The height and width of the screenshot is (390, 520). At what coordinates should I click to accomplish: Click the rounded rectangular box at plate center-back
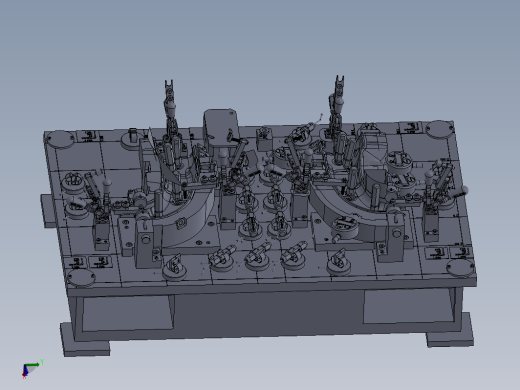[x=221, y=129]
